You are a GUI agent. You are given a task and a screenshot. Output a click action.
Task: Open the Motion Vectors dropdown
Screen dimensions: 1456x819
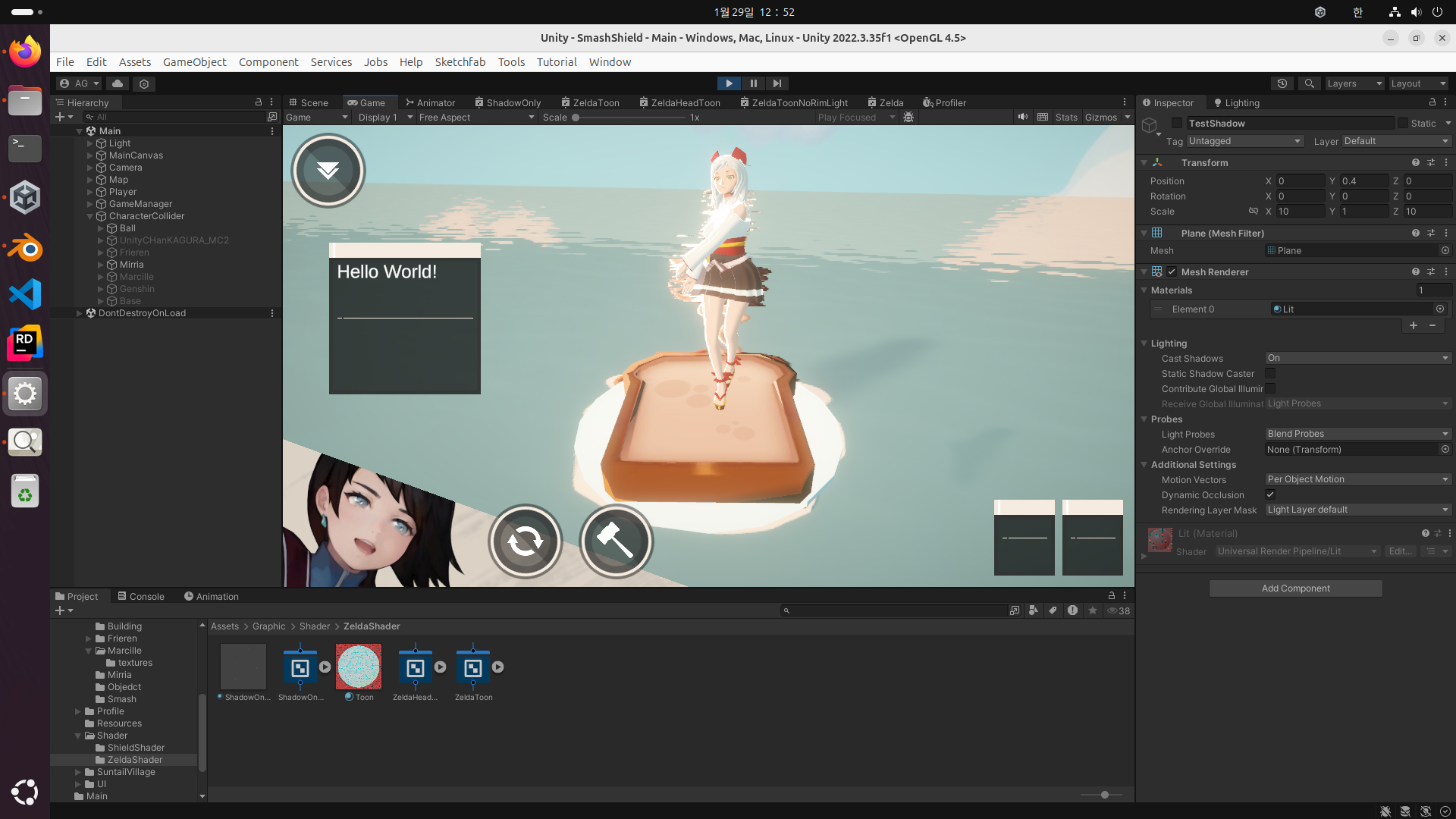pyautogui.click(x=1358, y=479)
